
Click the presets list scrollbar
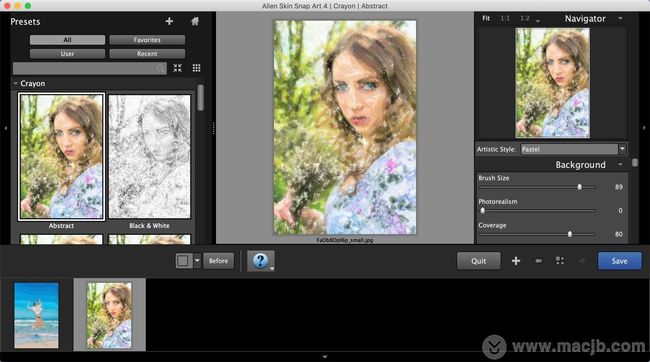[x=201, y=98]
